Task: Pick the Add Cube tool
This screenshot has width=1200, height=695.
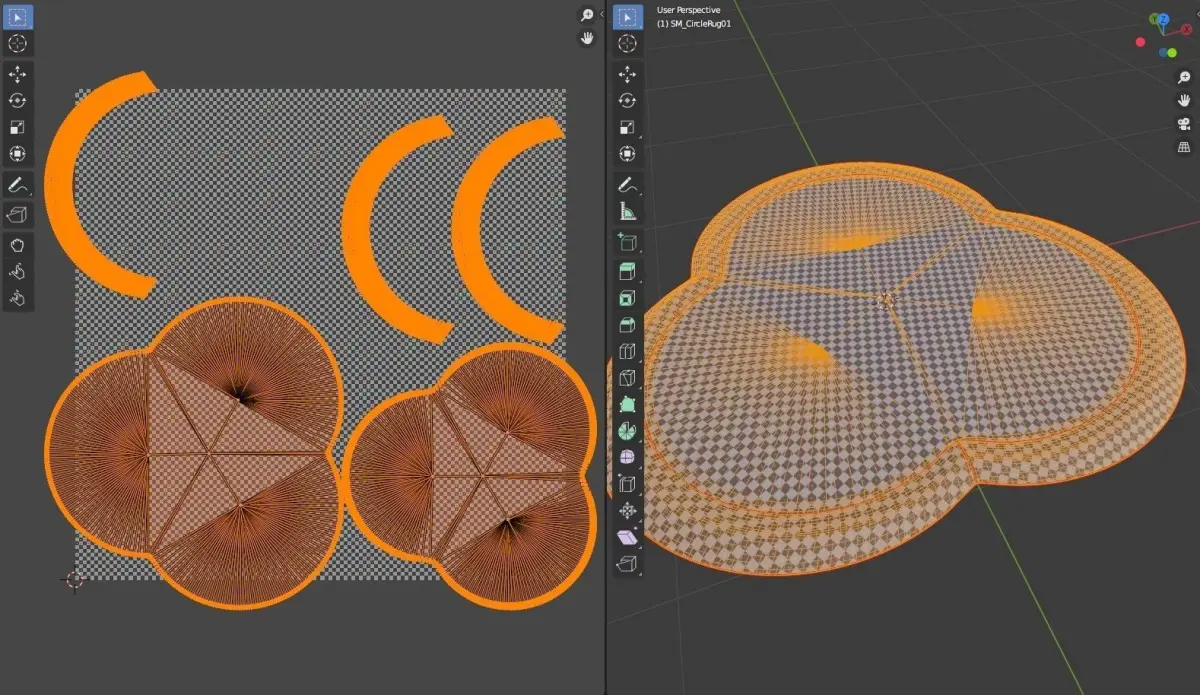Action: (x=627, y=242)
